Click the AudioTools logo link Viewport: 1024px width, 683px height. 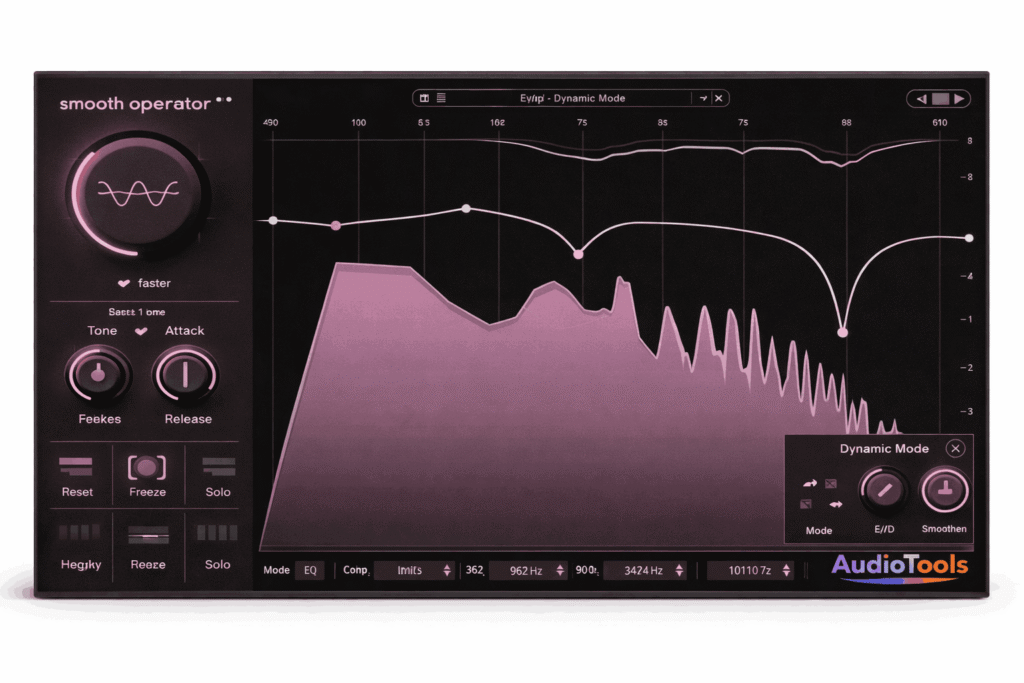[901, 565]
